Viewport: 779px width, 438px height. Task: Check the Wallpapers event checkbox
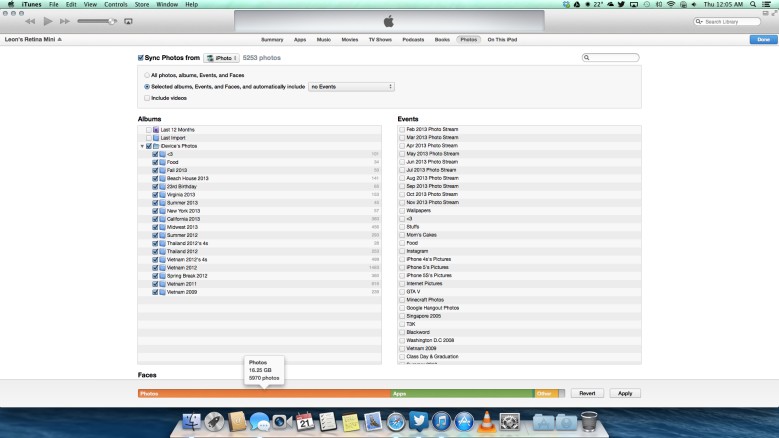coord(402,211)
